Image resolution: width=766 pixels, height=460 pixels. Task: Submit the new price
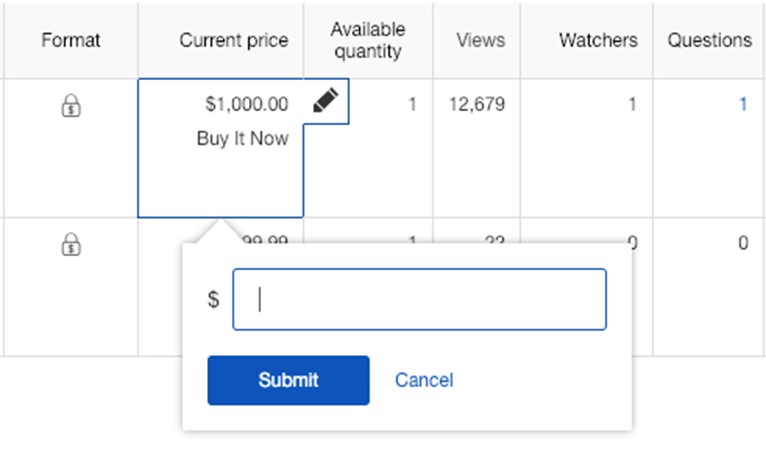click(288, 380)
